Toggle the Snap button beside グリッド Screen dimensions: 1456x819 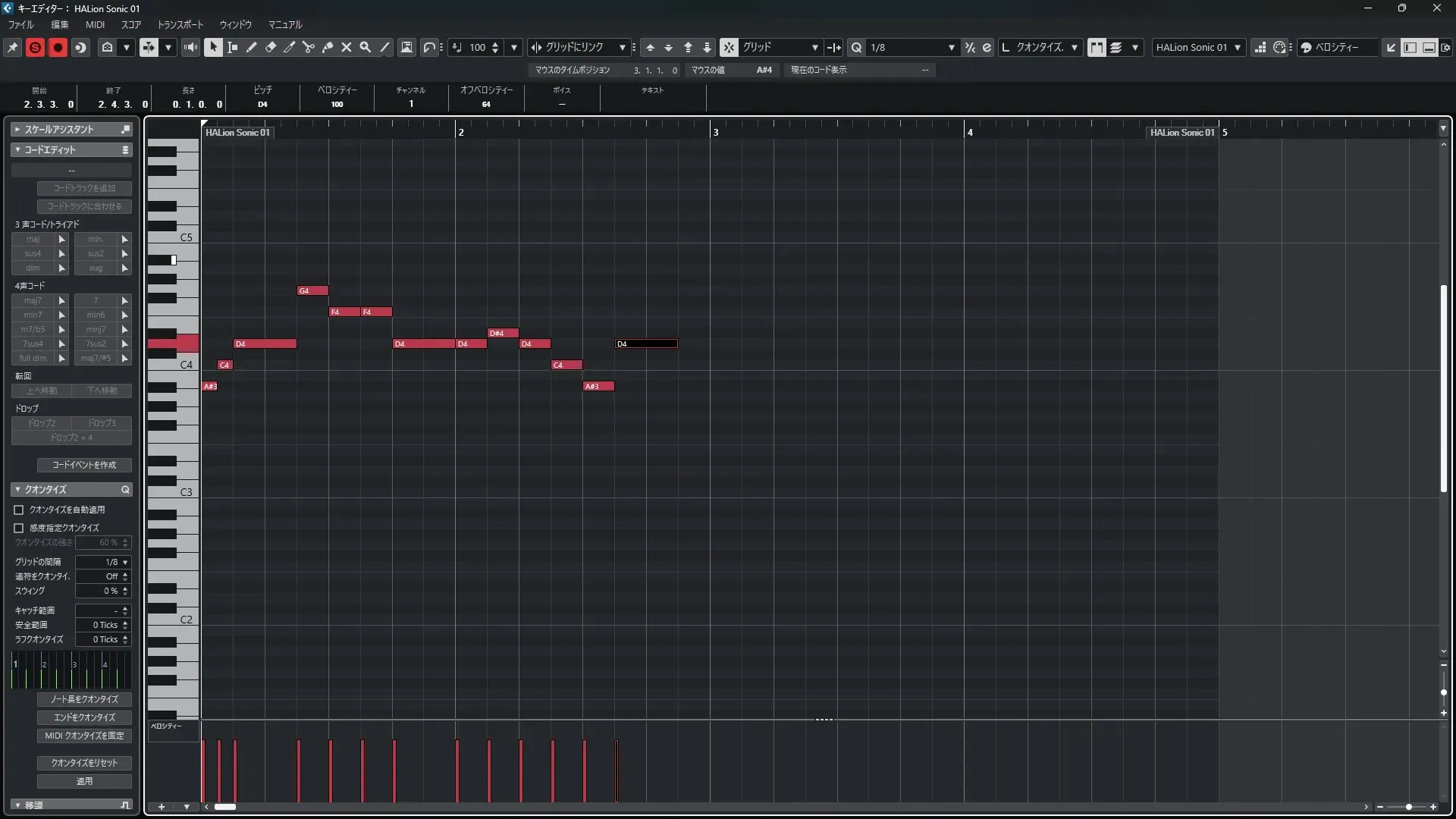pos(728,47)
